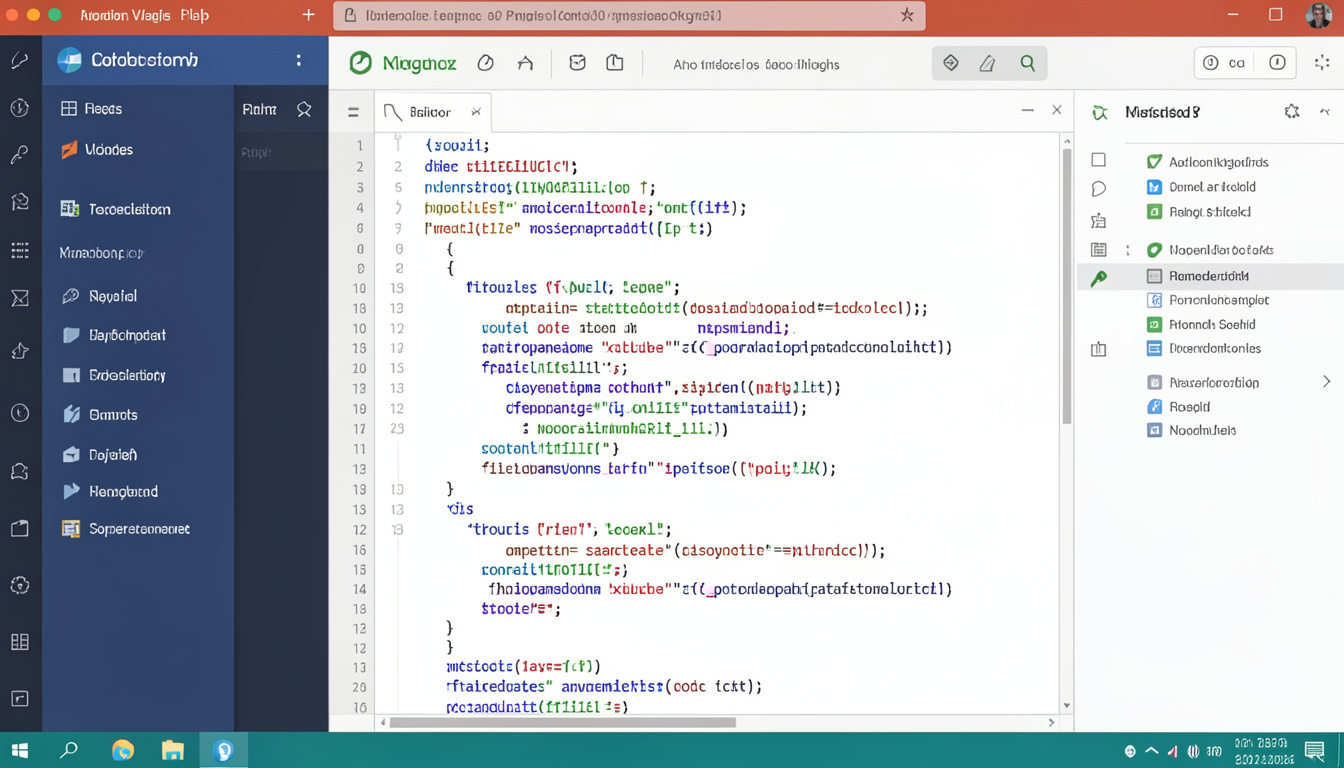Click the pencil edit icon near the search field
This screenshot has width=1344, height=768.
pos(988,63)
